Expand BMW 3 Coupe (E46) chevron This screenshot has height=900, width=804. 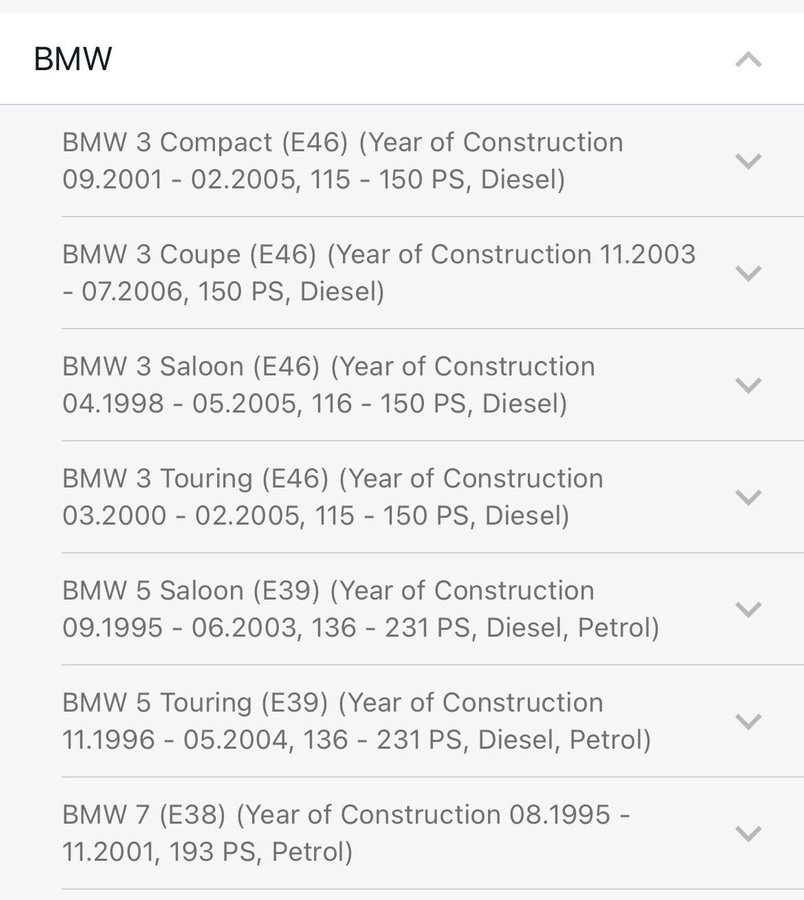click(748, 273)
